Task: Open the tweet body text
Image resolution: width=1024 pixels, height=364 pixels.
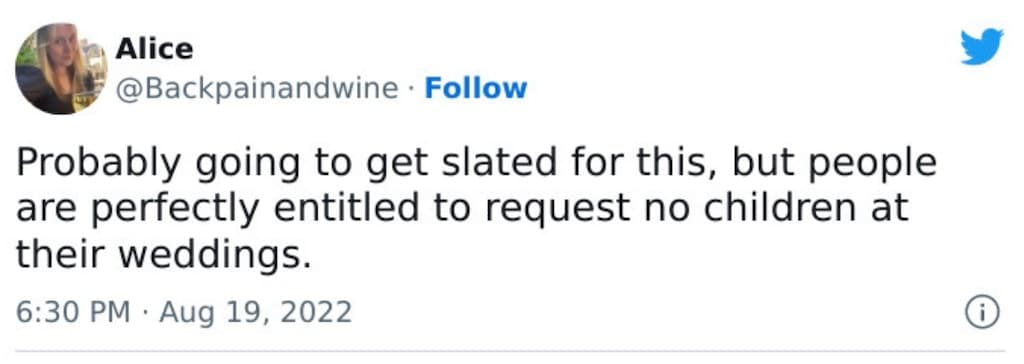Action: click(x=476, y=210)
